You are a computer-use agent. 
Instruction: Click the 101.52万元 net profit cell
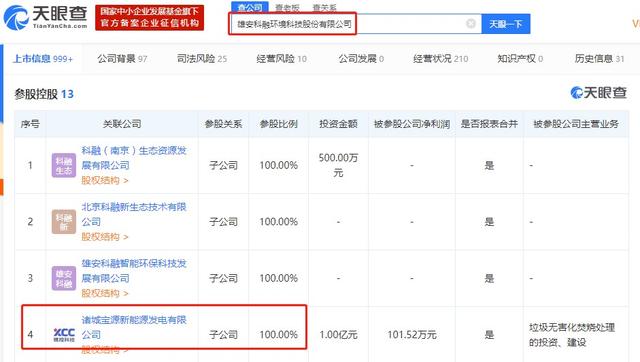pos(412,335)
